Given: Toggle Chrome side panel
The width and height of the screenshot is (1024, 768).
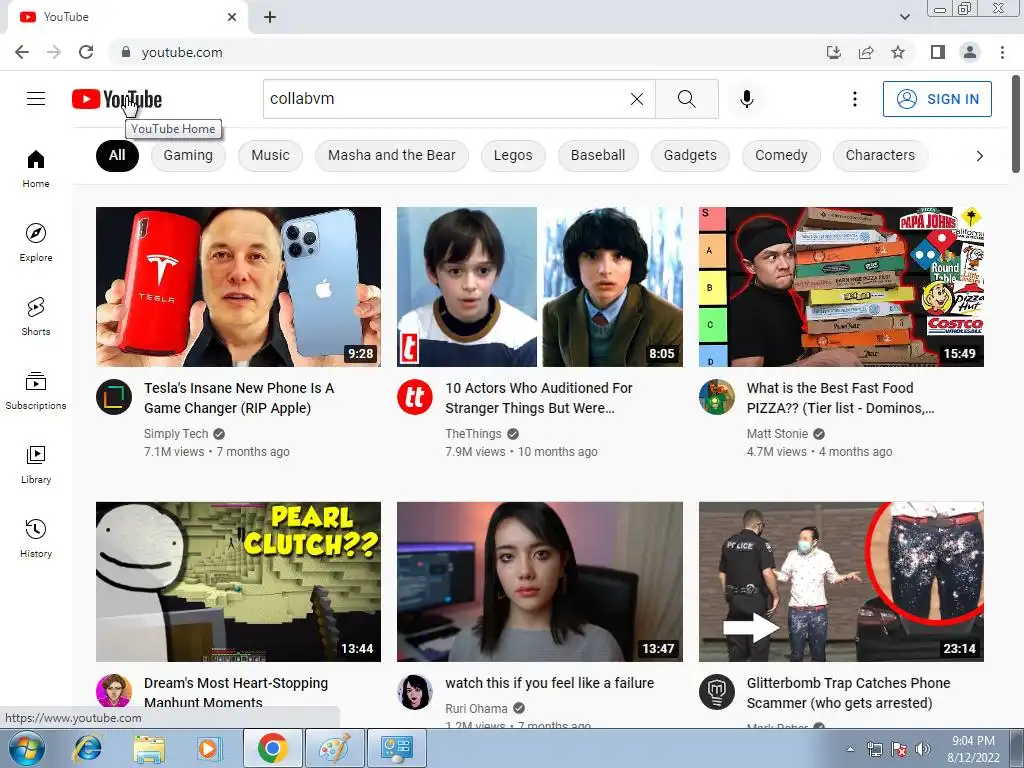Looking at the screenshot, I should click(x=938, y=52).
